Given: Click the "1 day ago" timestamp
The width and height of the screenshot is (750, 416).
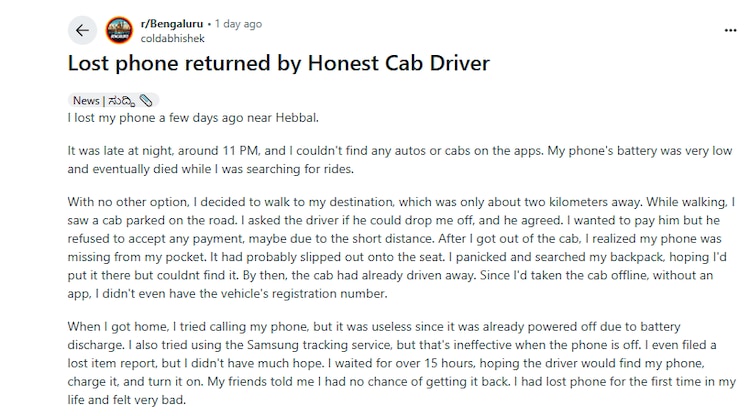Looking at the screenshot, I should click(237, 23).
